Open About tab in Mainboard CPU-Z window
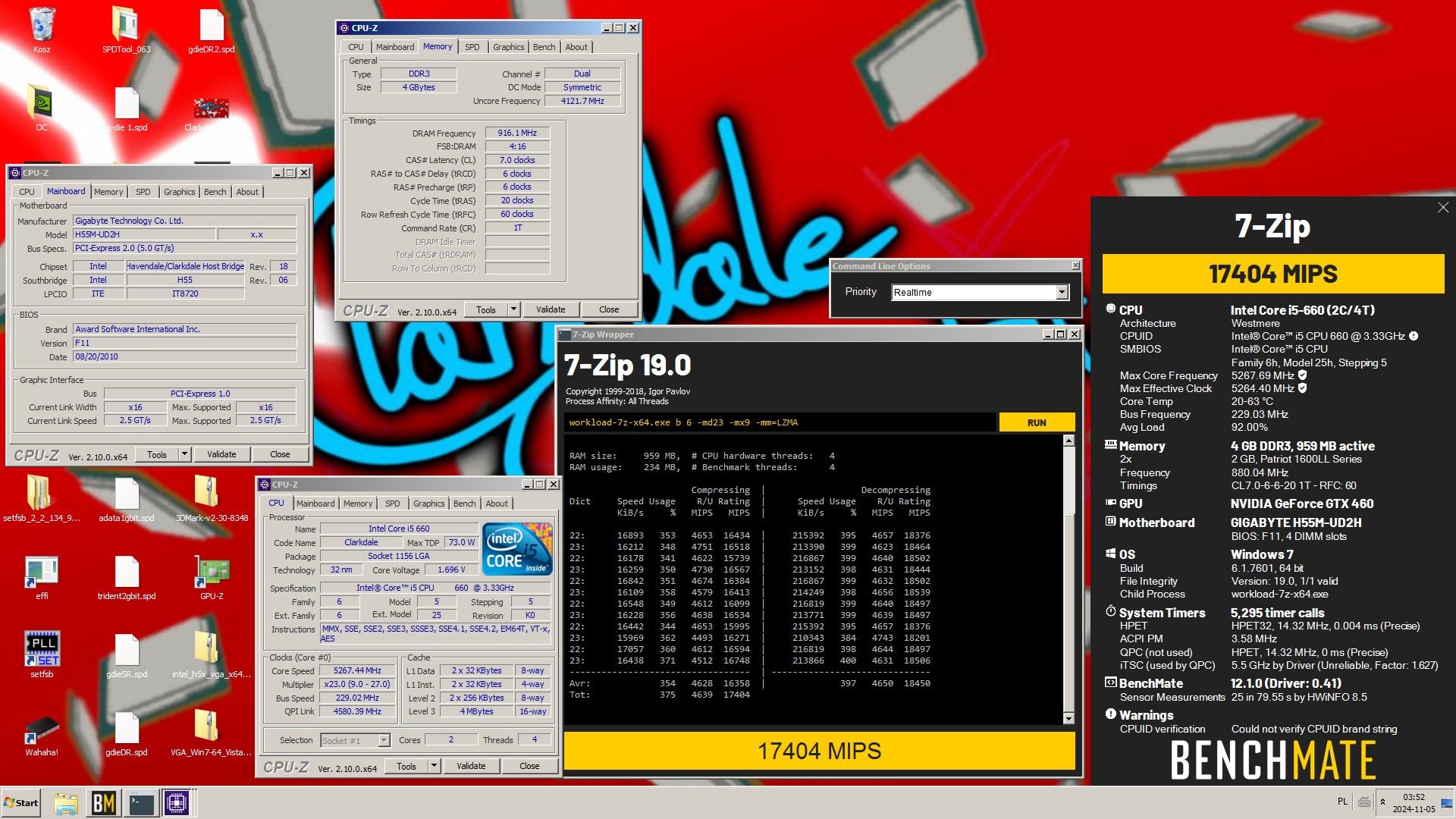Viewport: 1456px width, 819px height. [247, 192]
